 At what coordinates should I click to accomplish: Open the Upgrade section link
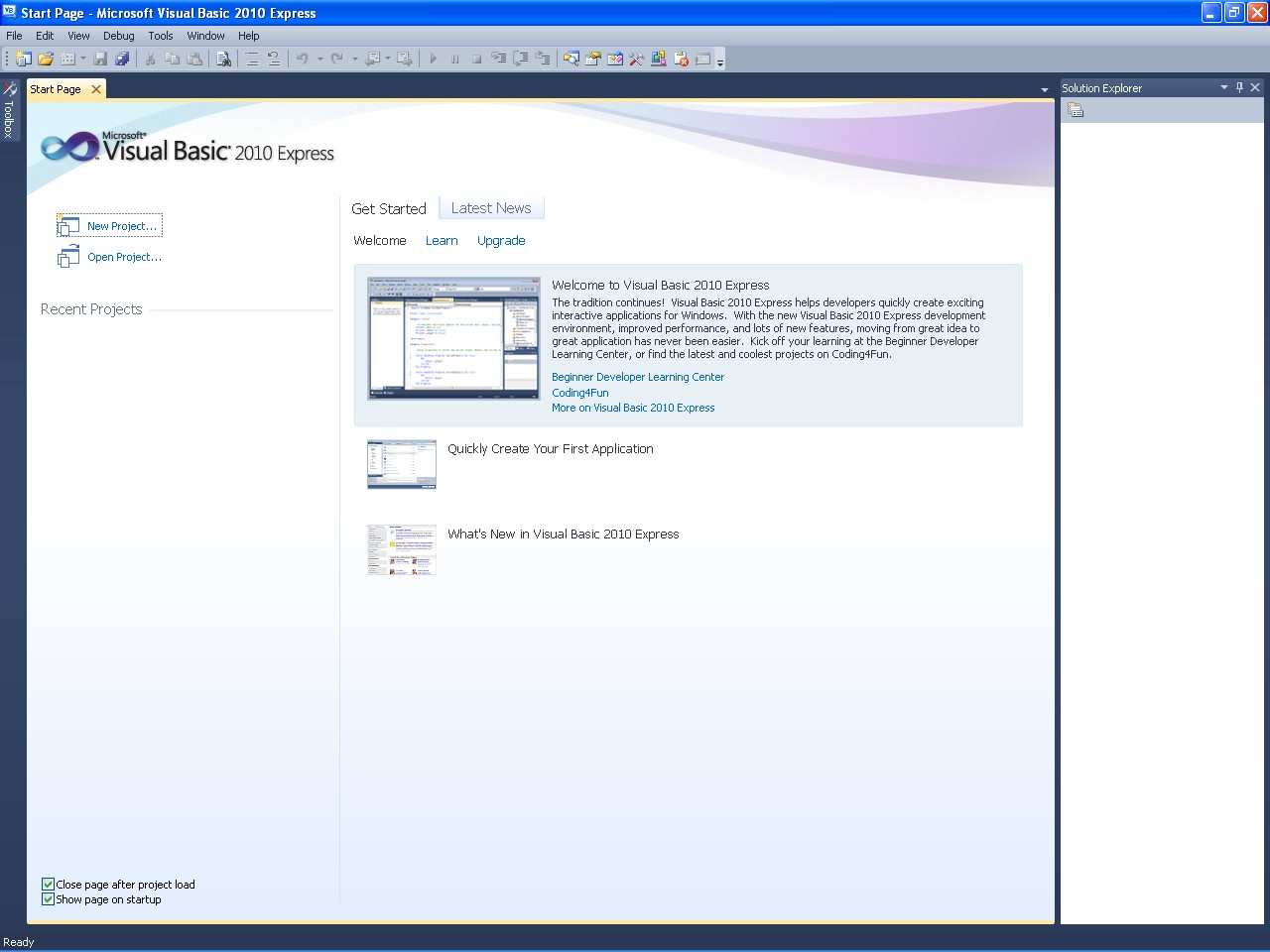501,241
